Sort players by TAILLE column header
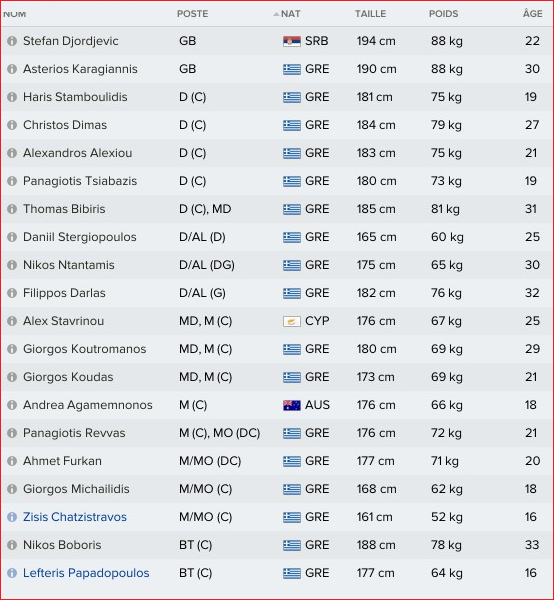This screenshot has height=600, width=554. pyautogui.click(x=370, y=14)
